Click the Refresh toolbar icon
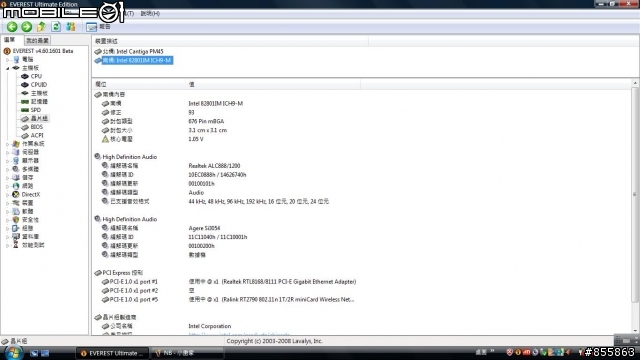This screenshot has width=640, height=360. tap(56, 27)
